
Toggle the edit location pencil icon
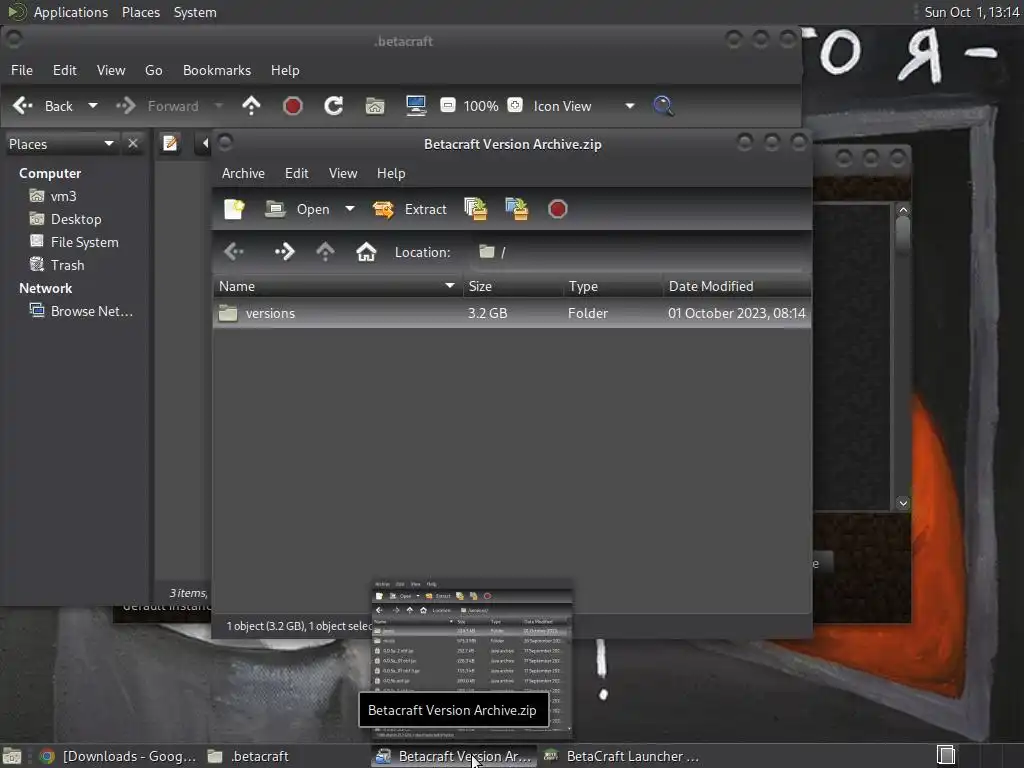[170, 143]
